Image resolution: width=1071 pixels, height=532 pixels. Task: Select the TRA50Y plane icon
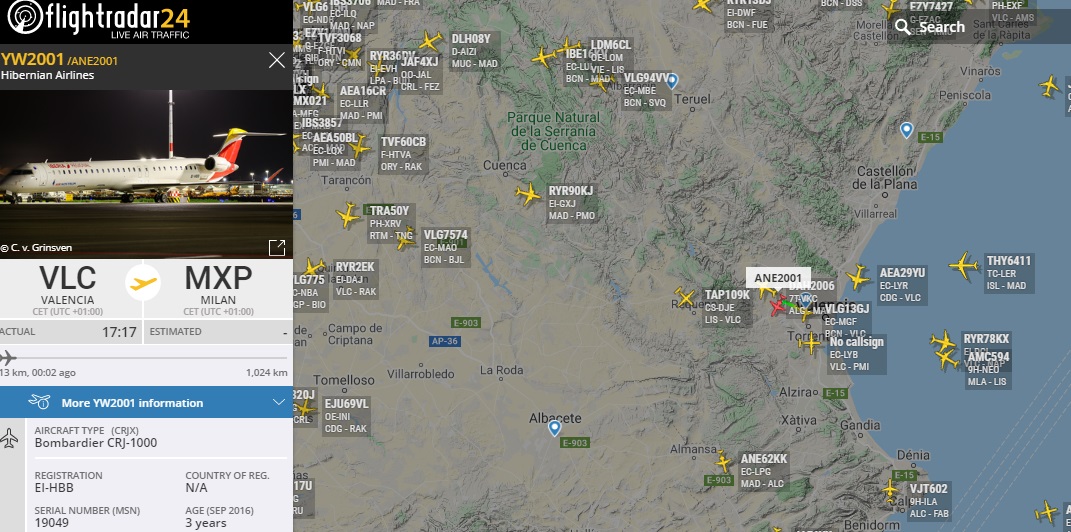point(348,215)
